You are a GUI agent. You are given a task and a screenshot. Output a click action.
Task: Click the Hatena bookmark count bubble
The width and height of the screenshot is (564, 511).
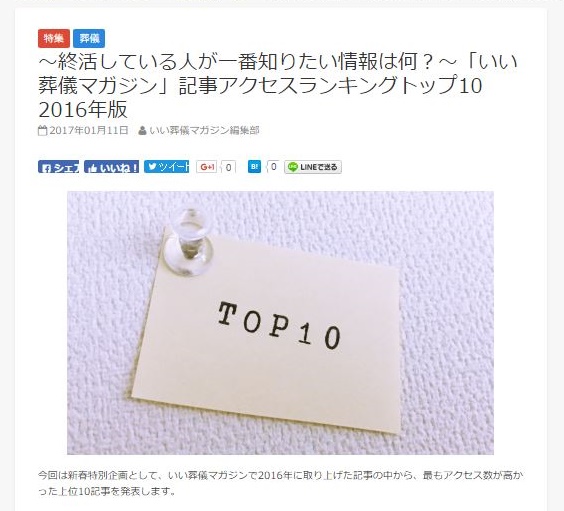point(273,166)
